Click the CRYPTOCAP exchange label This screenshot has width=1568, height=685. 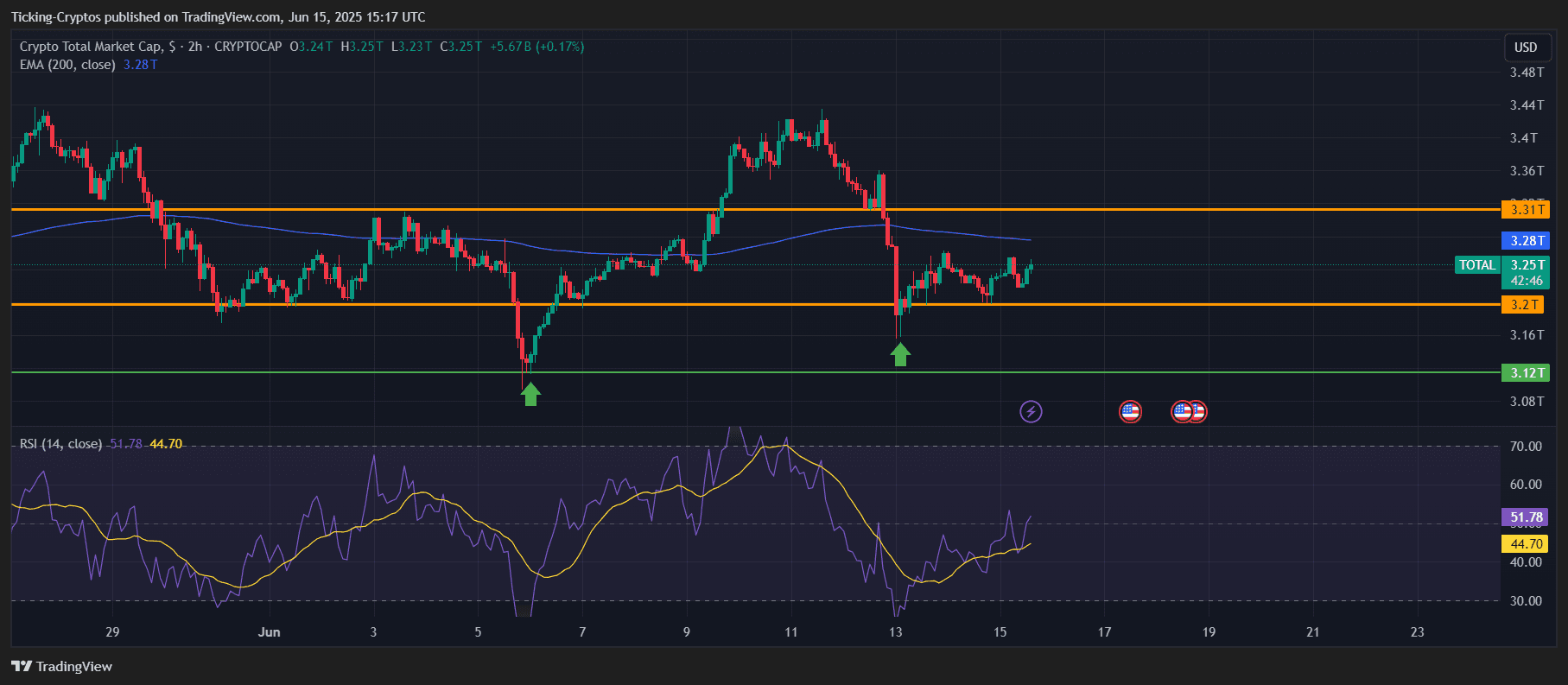(248, 47)
